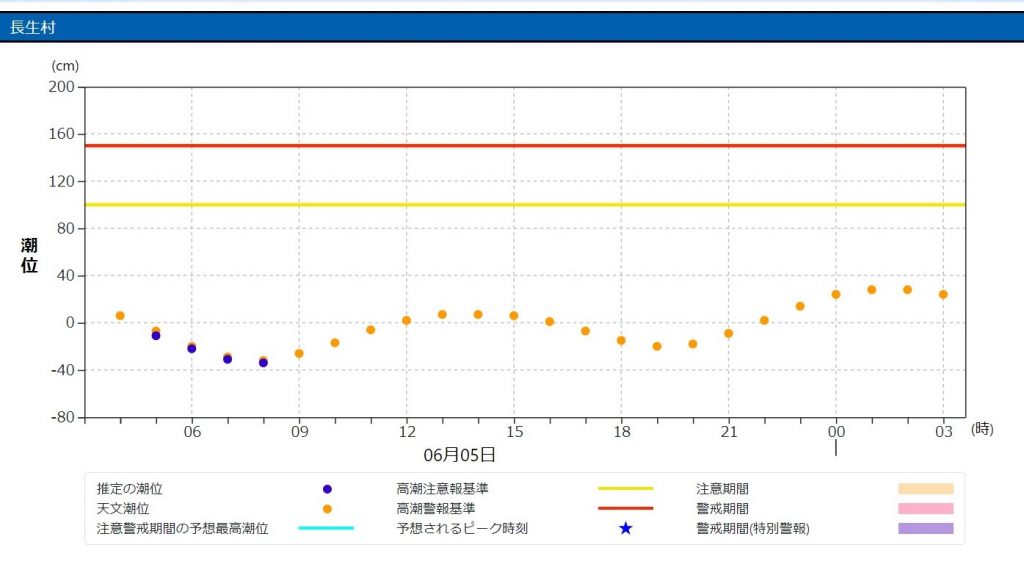Screen dimensions: 1024x567
Task: Click the 12 hour label on x-axis
Action: tap(407, 432)
